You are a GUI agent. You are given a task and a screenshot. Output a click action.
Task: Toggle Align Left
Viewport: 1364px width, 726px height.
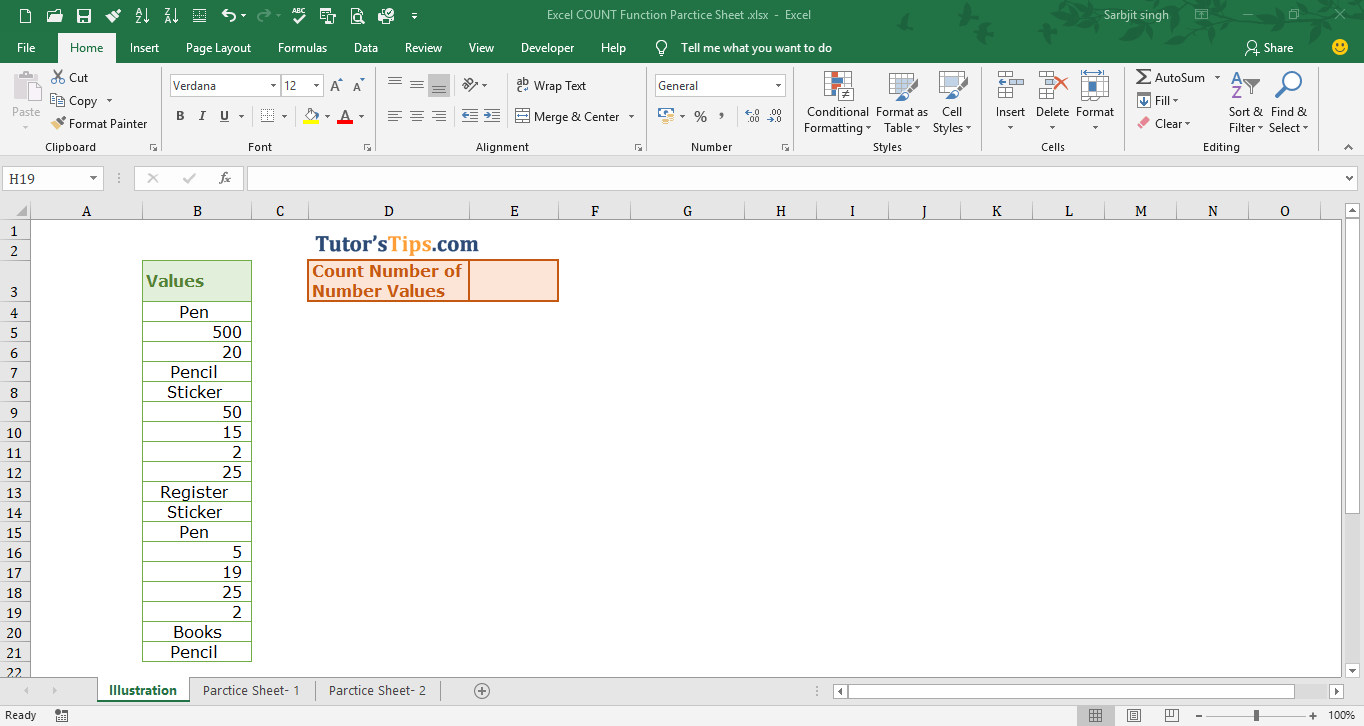tap(395, 116)
